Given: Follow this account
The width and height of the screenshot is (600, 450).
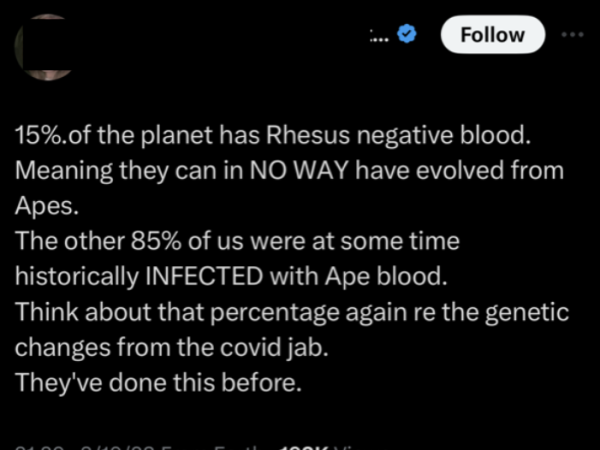Looking at the screenshot, I should [492, 34].
